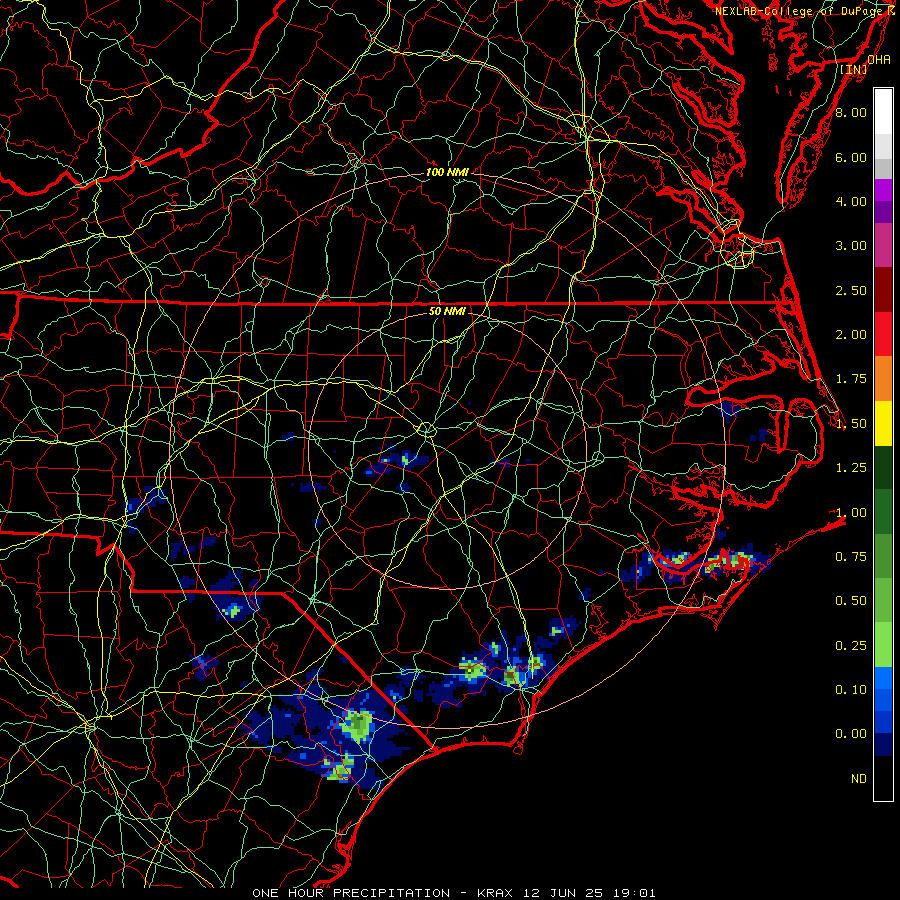This screenshot has height=900, width=900.
Task: Click the [IN] units label
Action: (854, 69)
